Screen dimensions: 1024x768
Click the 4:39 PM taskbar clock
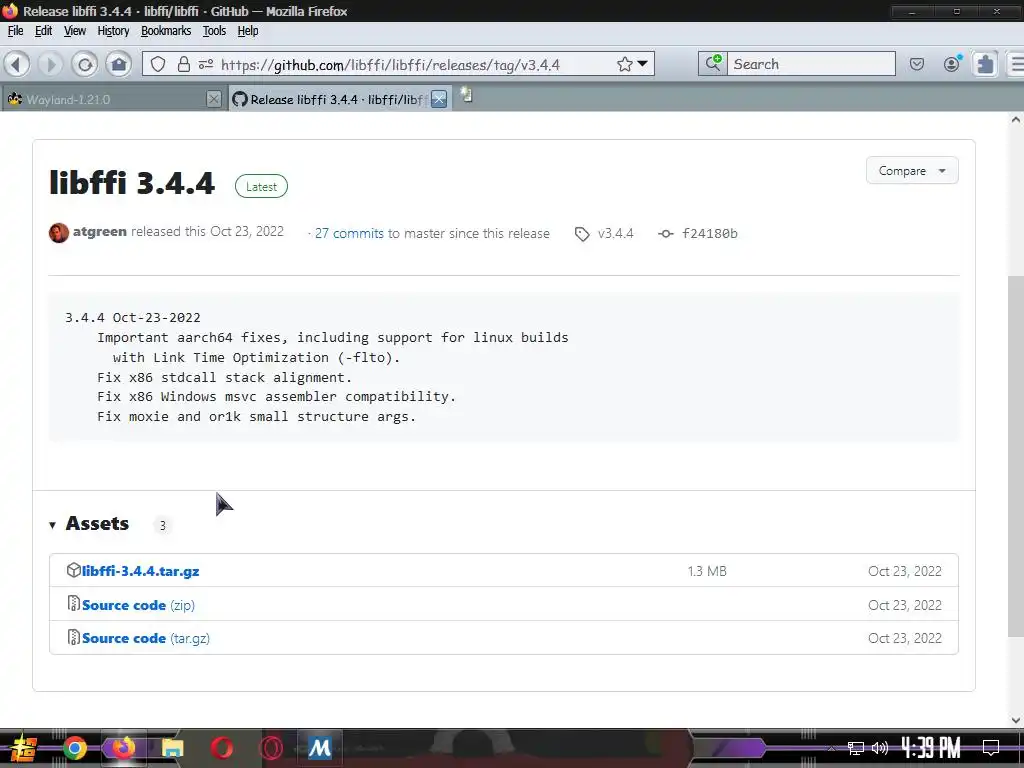click(931, 747)
